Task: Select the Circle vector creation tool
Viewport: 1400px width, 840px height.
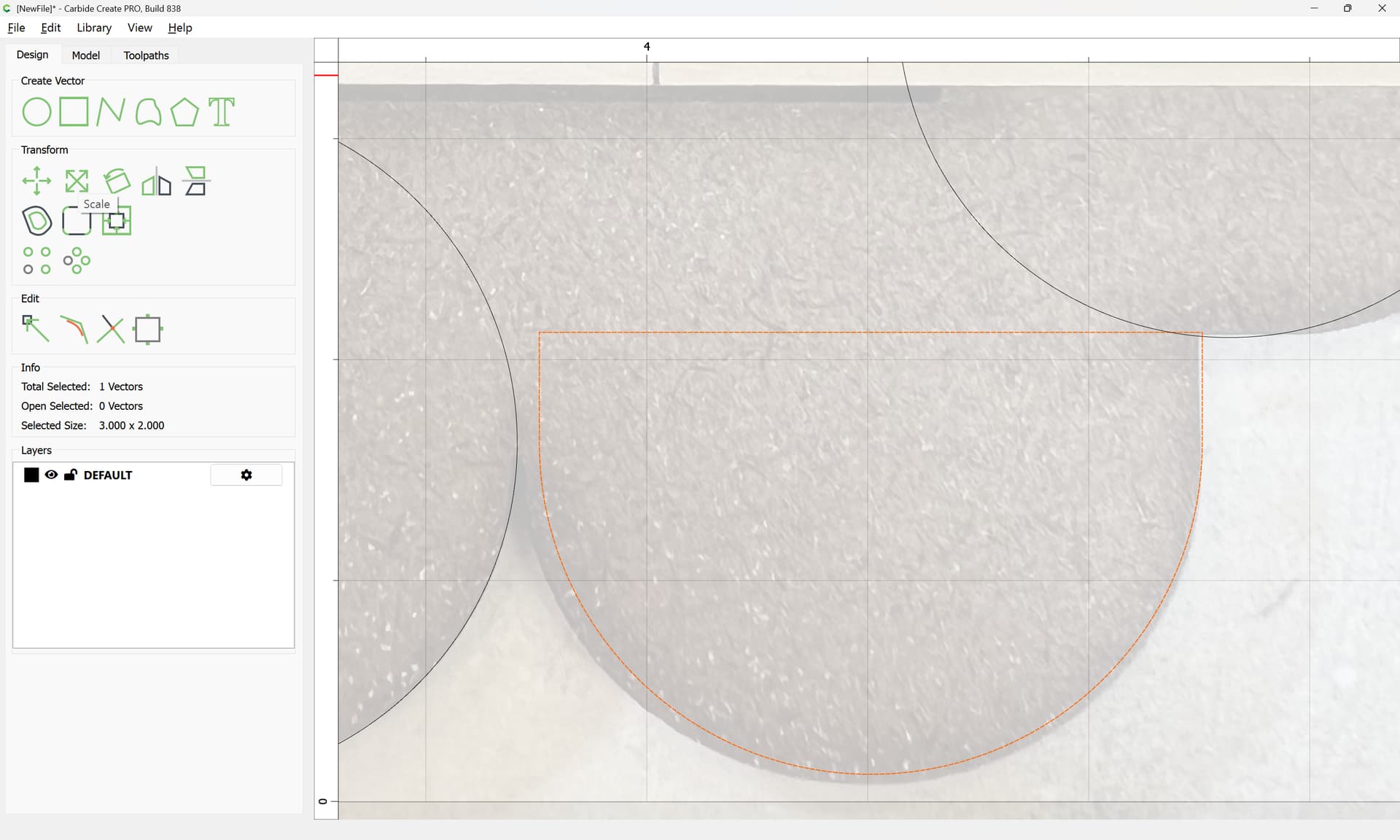Action: 36,112
